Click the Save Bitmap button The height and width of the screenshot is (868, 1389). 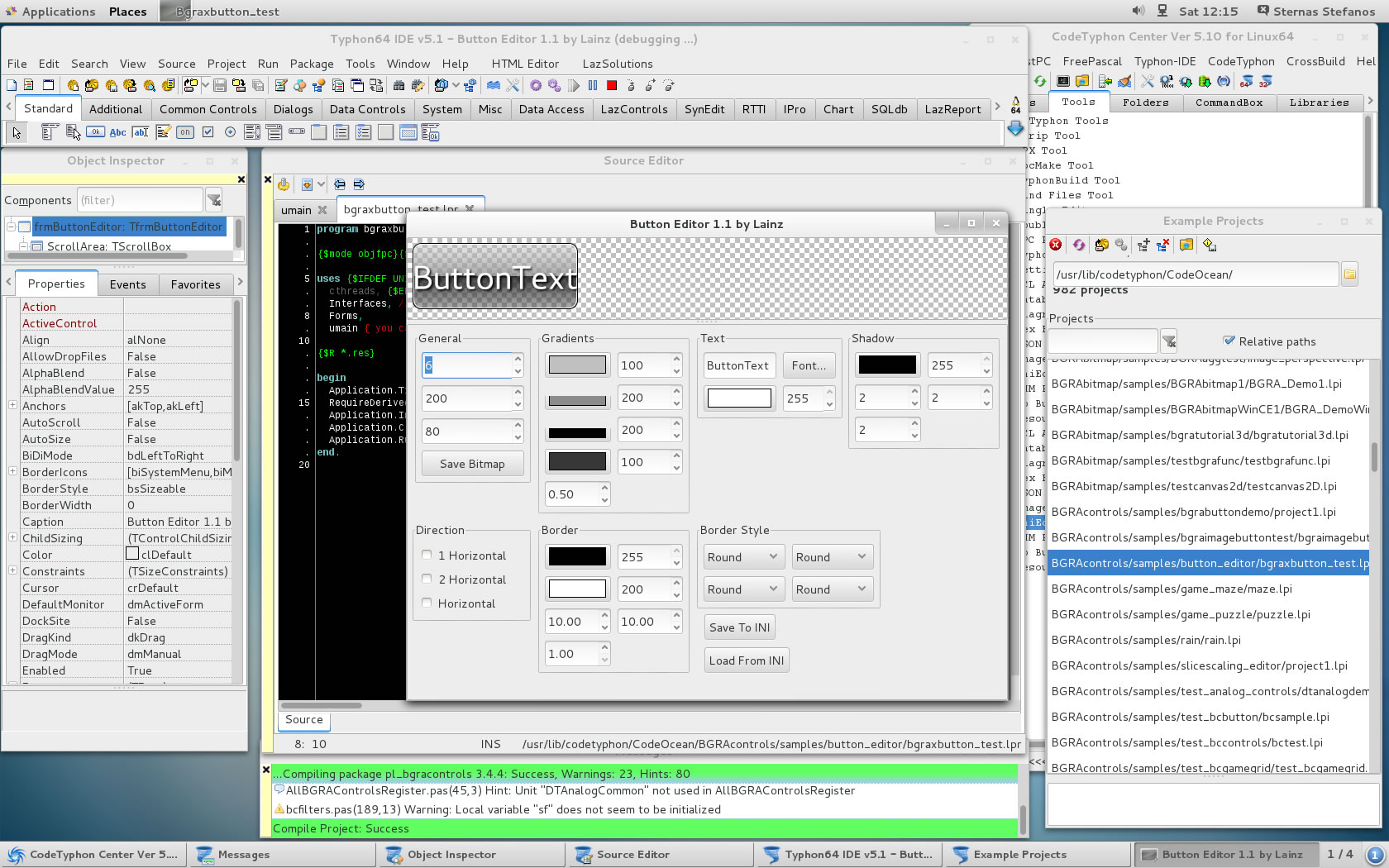coord(472,464)
